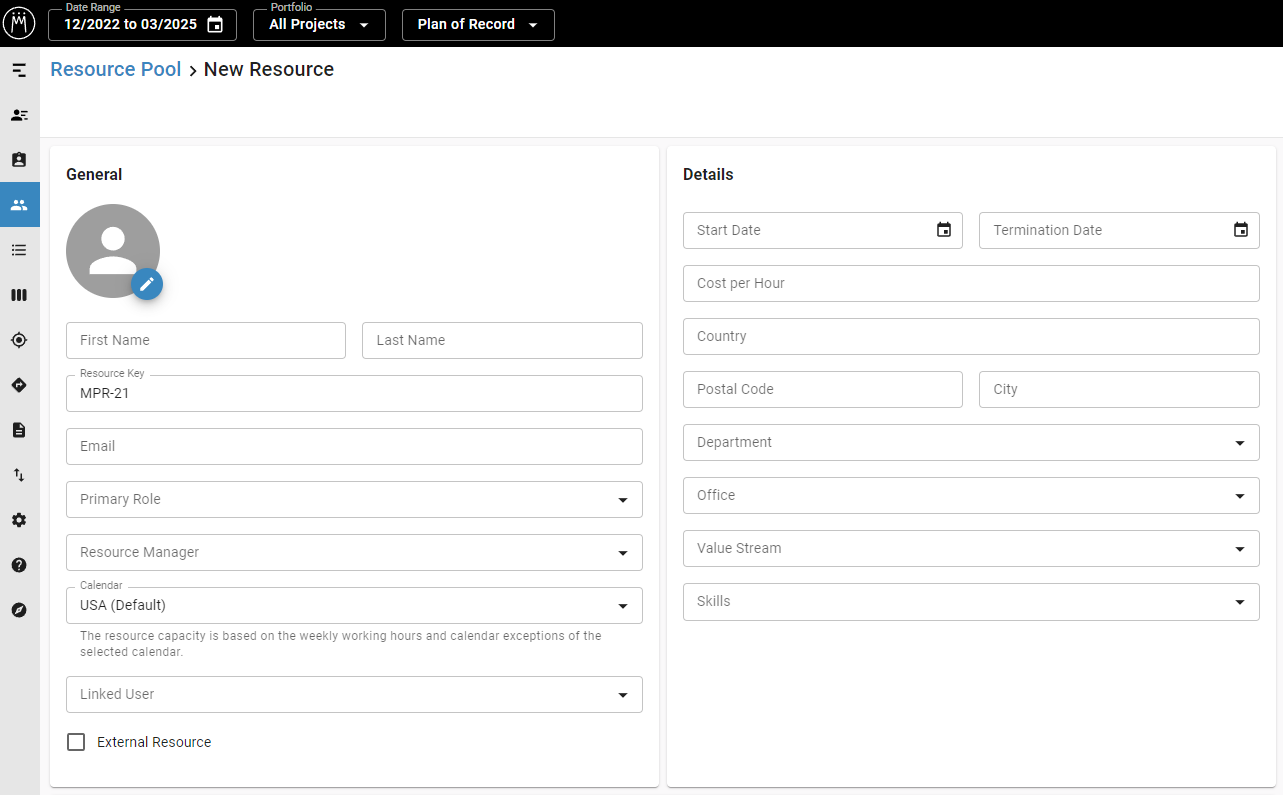The height and width of the screenshot is (795, 1283).
Task: Click the Resource Key MPR-21 field
Action: point(354,393)
